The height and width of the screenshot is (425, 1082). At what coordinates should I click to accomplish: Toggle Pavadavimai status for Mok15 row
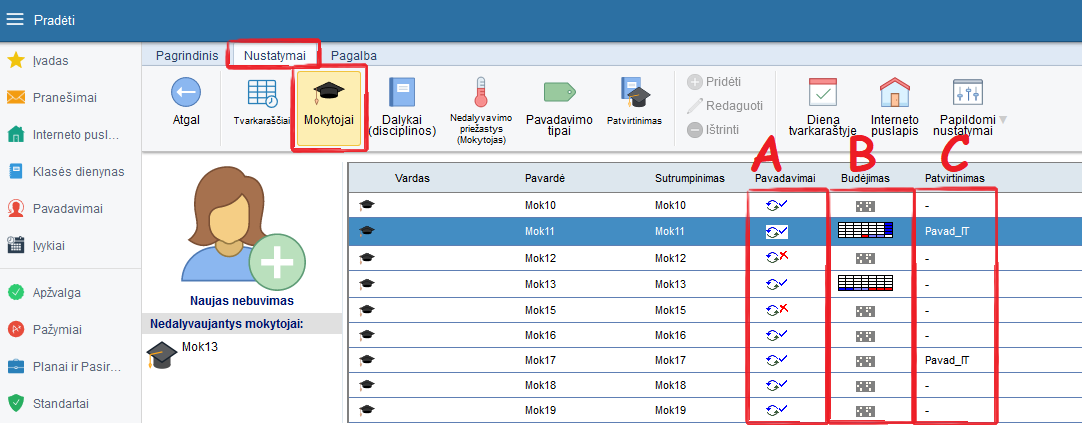[777, 310]
